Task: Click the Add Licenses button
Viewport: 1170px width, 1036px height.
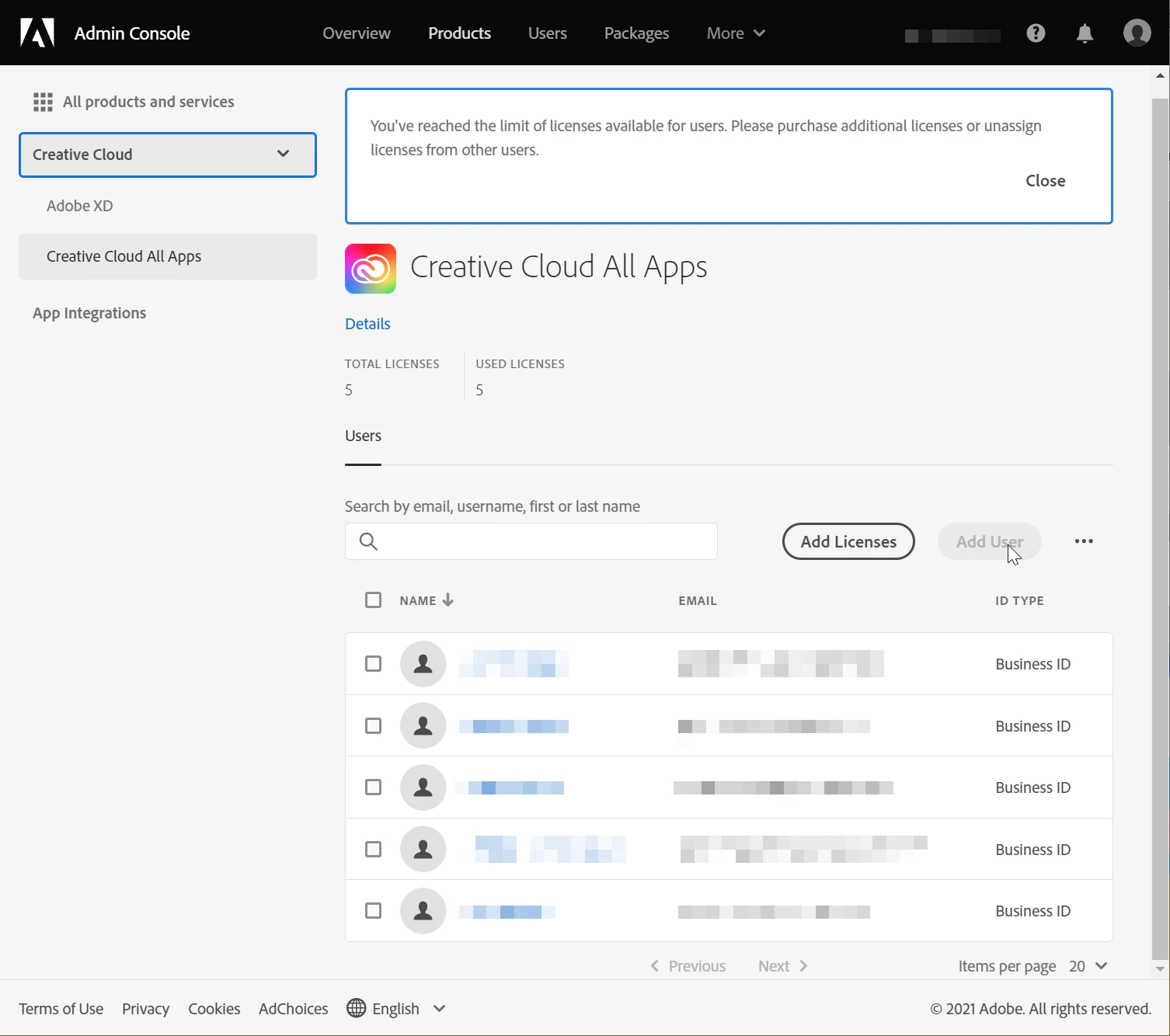Action: [848, 541]
